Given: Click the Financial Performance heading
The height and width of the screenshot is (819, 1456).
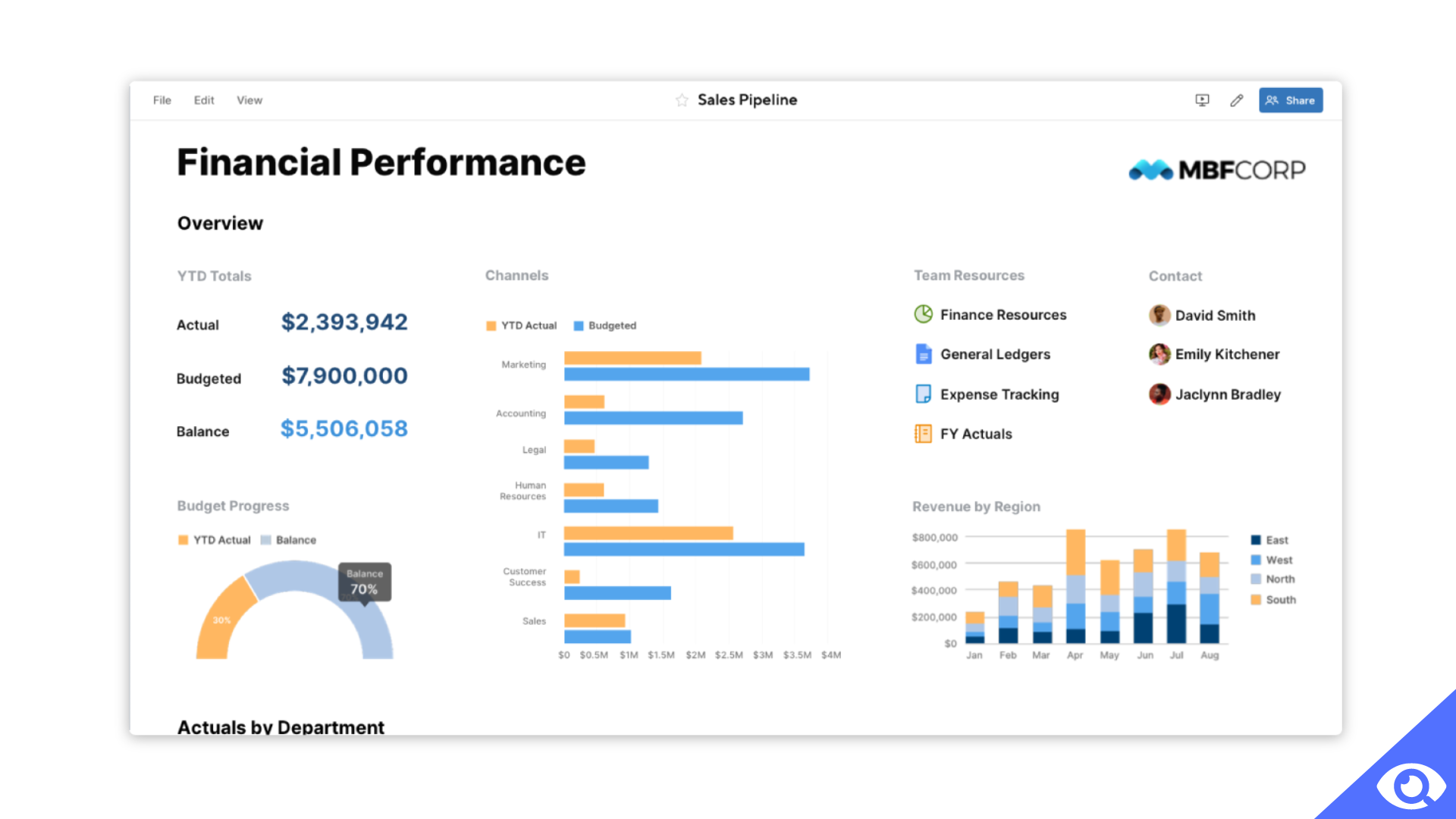Looking at the screenshot, I should coord(381,162).
